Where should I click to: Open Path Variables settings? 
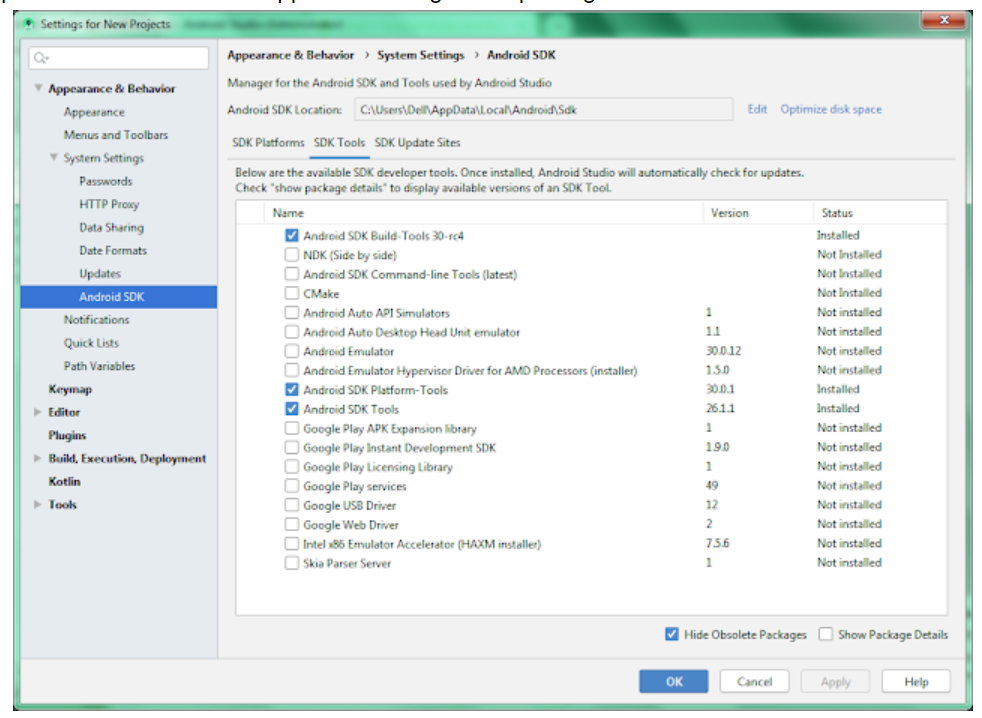pyautogui.click(x=99, y=366)
